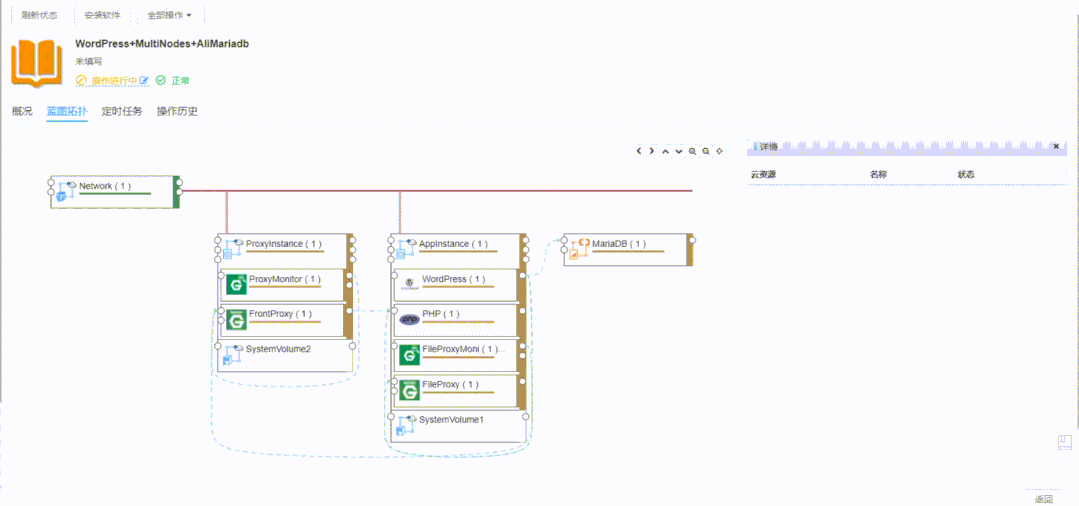Click the AppInstance node icon
Screen dimensions: 1079x506
point(407,250)
